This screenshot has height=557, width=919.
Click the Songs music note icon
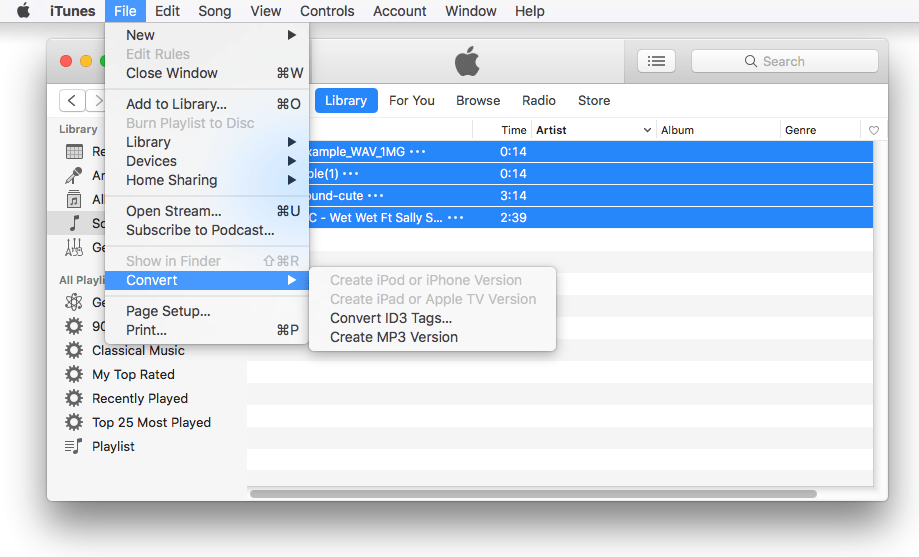click(x=74, y=223)
